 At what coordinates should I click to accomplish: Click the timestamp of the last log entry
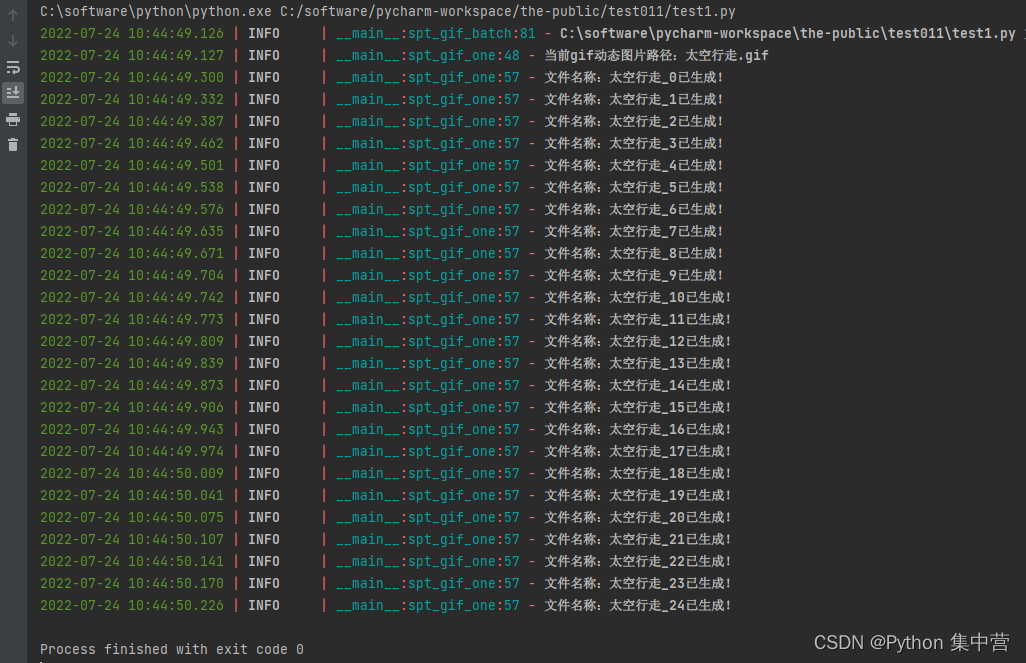click(x=135, y=605)
